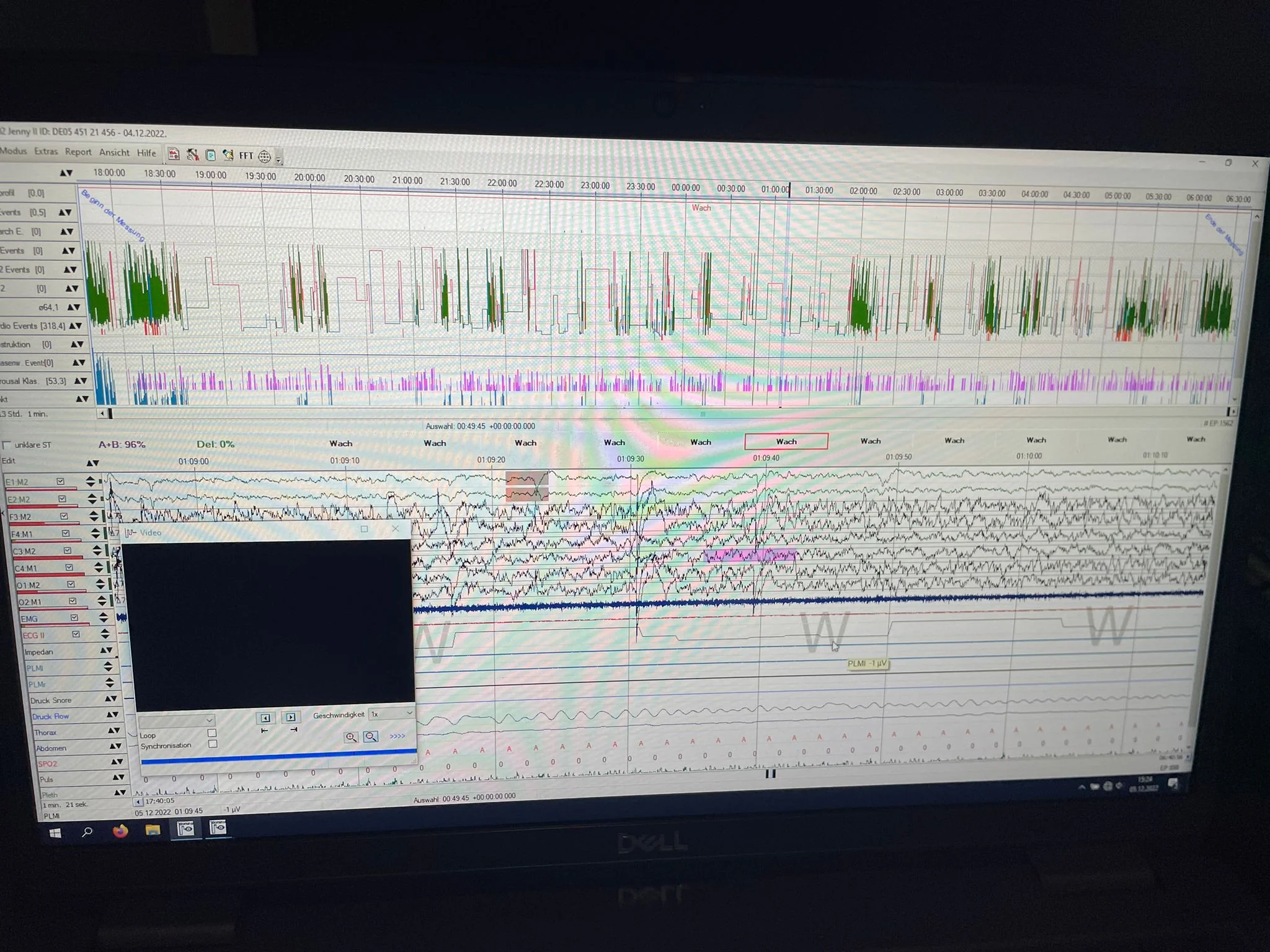Image resolution: width=1270 pixels, height=952 pixels.
Task: Open the empty video source dropdown
Action: point(177,720)
